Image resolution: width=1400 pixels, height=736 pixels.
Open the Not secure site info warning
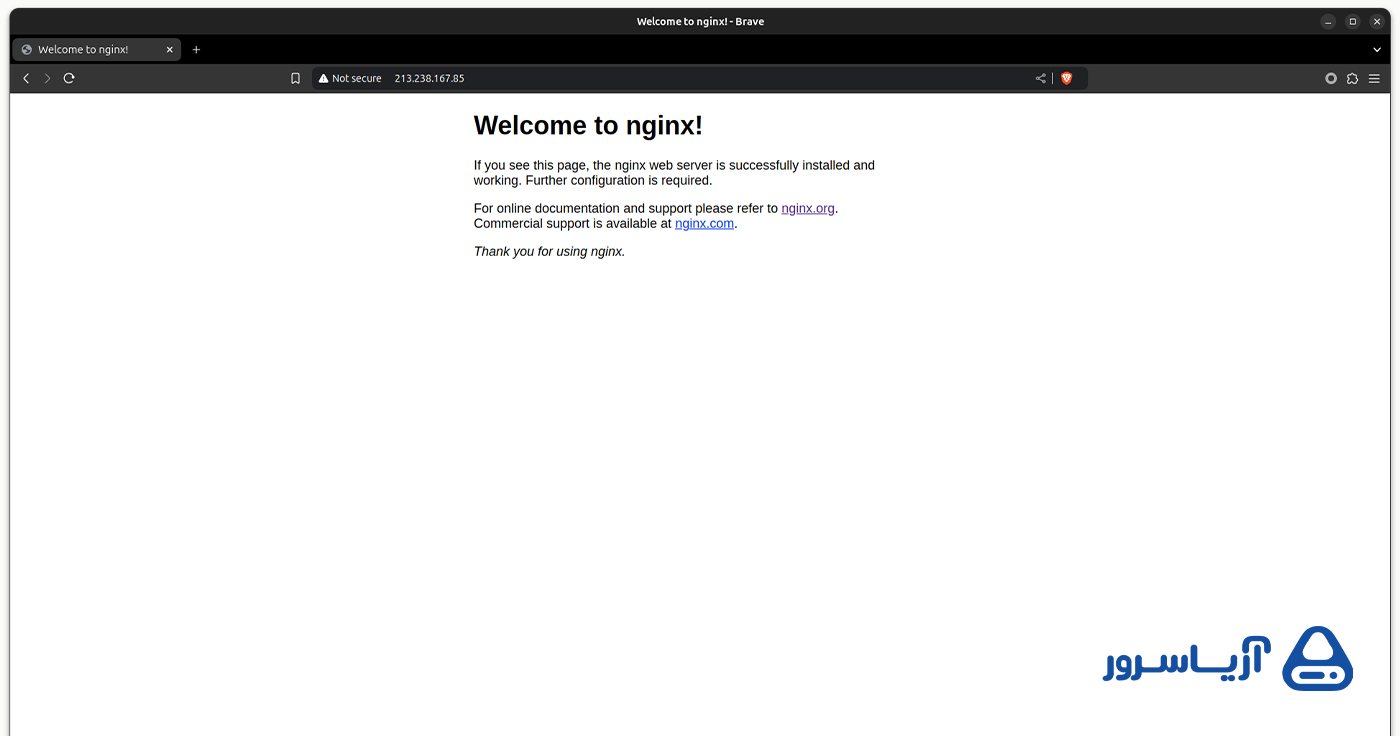tap(350, 78)
